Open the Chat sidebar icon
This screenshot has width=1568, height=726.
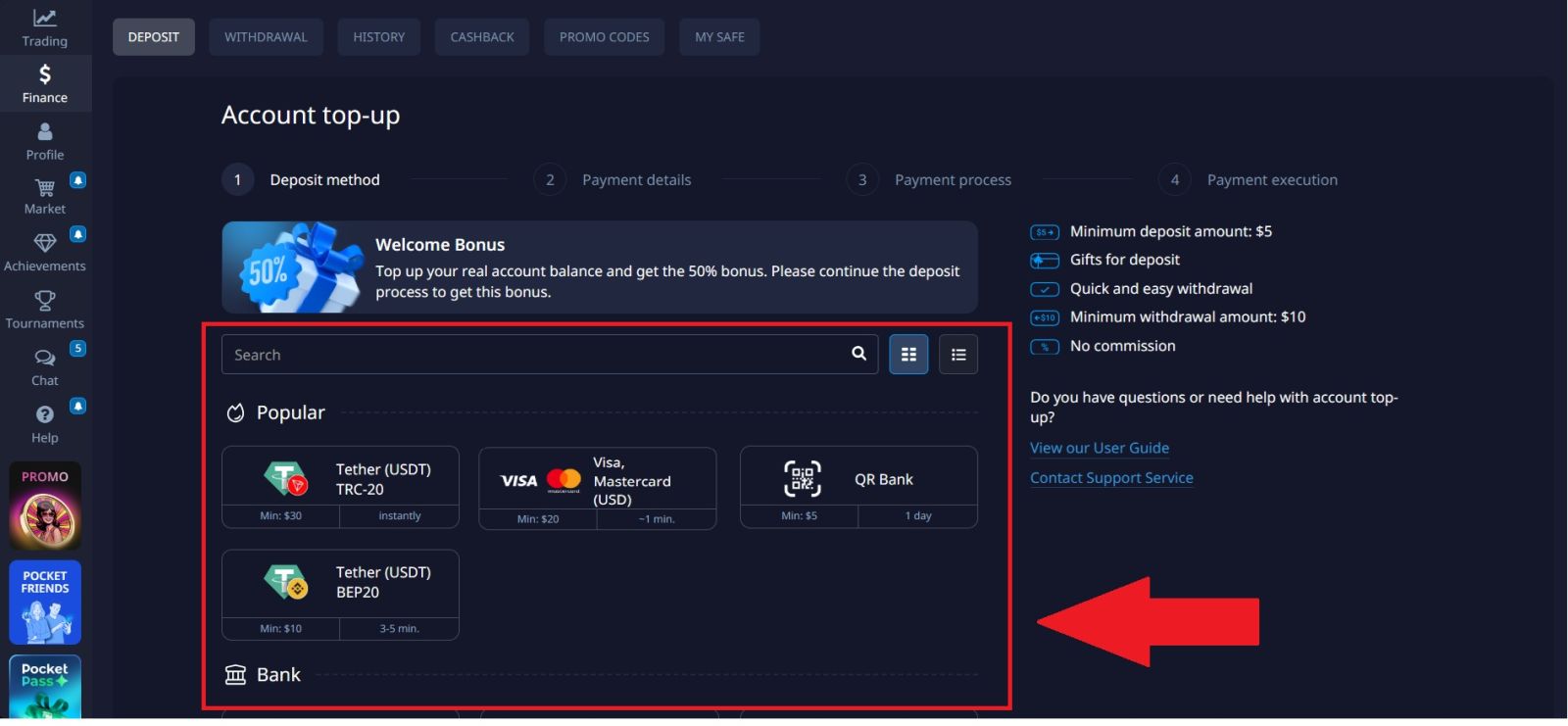click(45, 366)
